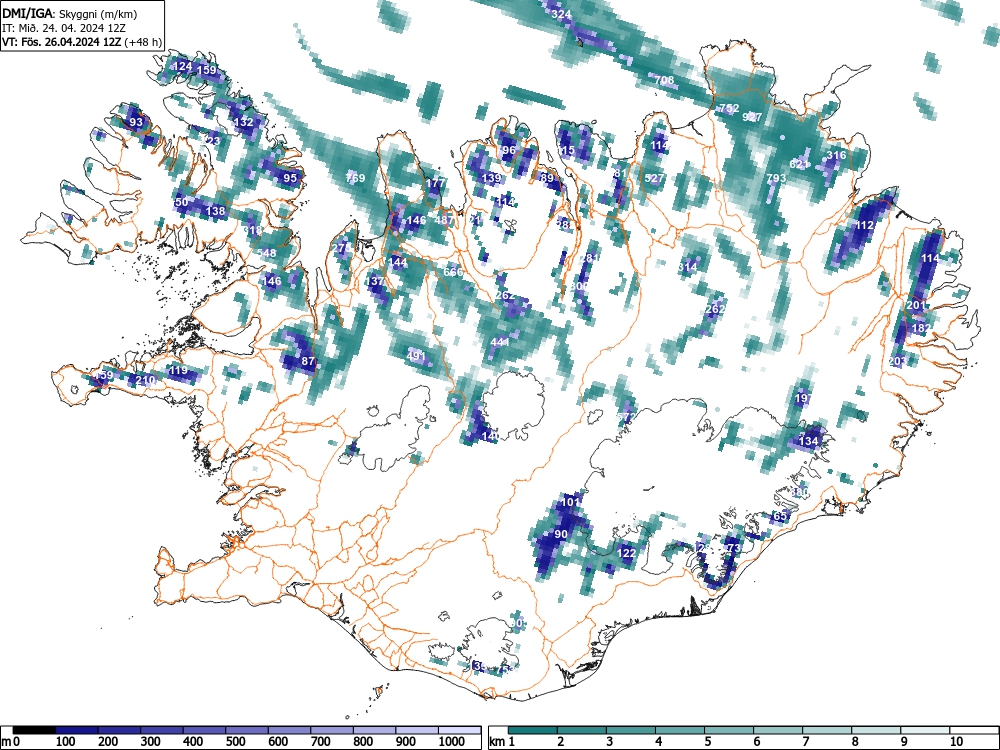
Task: Click the dark blue 100–200 m legend swatch
Action: tap(77, 730)
